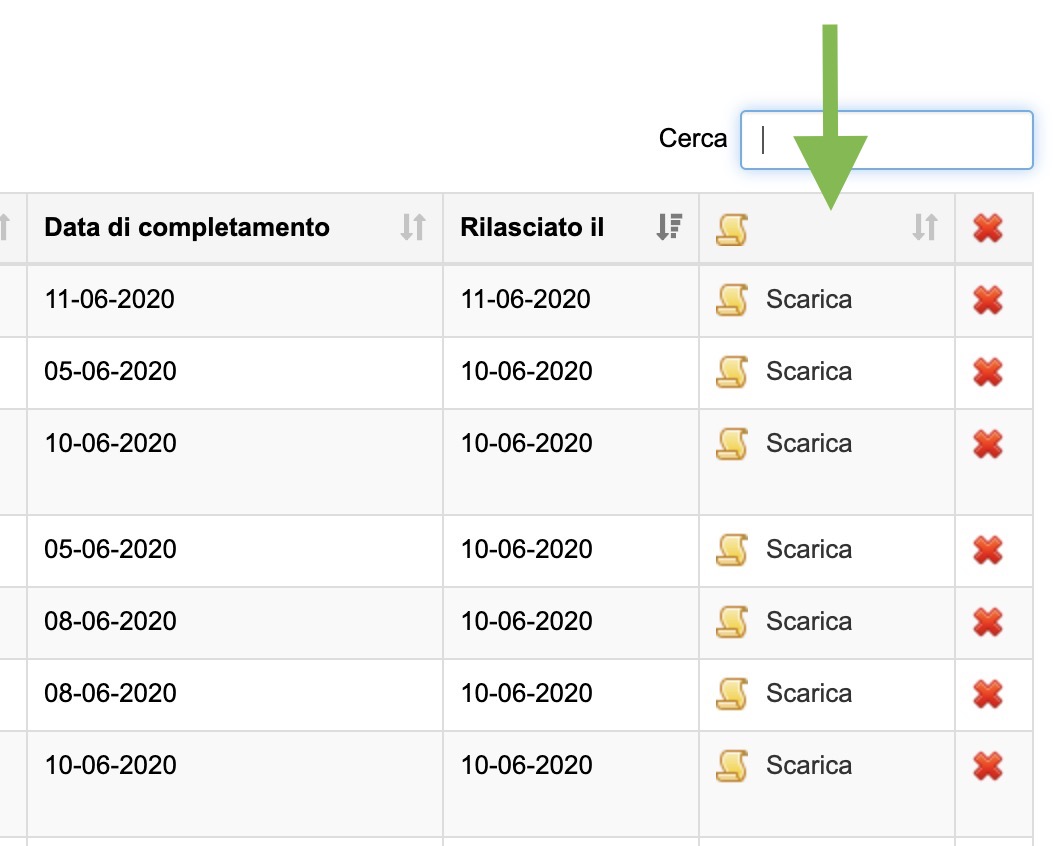Click Scarica in the row completed 11-06-2020

tap(809, 299)
